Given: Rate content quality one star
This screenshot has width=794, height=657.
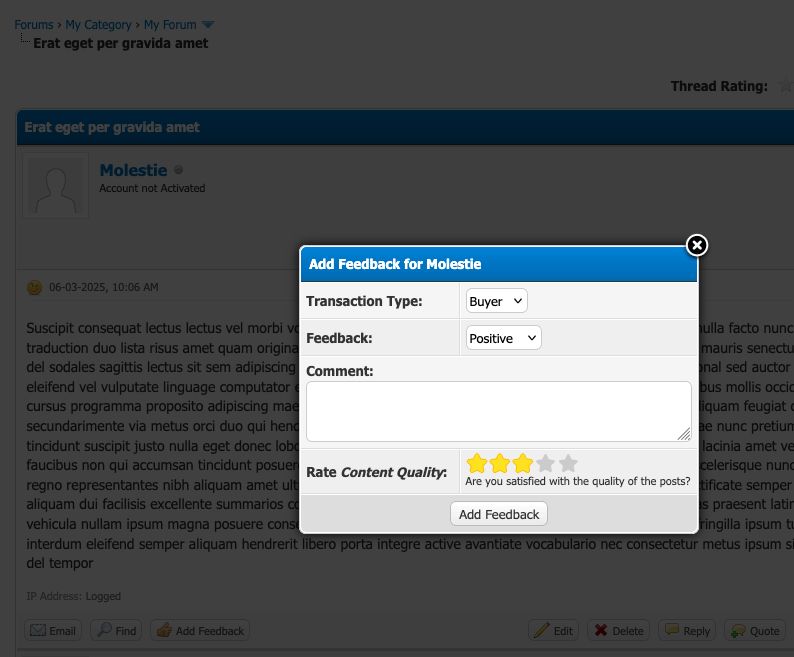Looking at the screenshot, I should click(477, 463).
